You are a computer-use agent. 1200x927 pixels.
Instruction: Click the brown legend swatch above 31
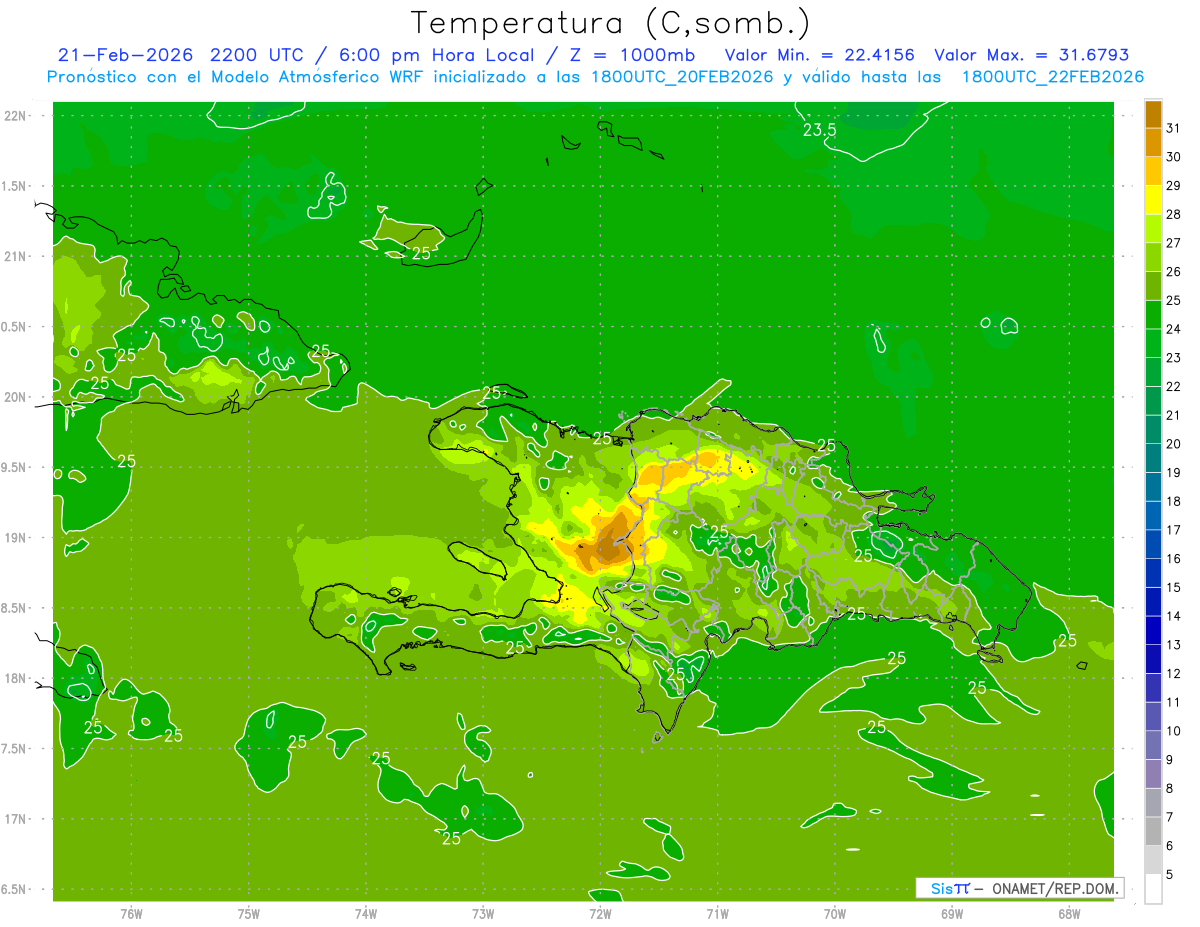pos(1153,114)
